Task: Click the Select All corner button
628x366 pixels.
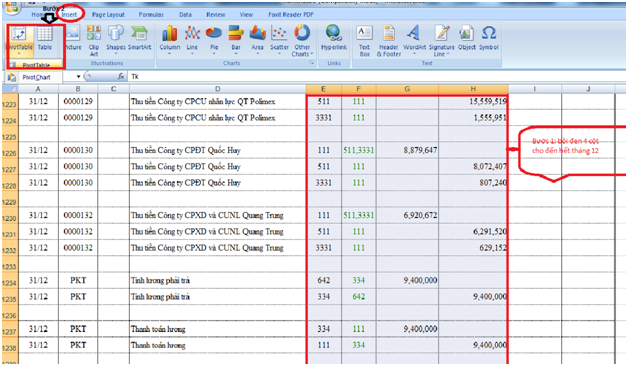Action: [10, 88]
